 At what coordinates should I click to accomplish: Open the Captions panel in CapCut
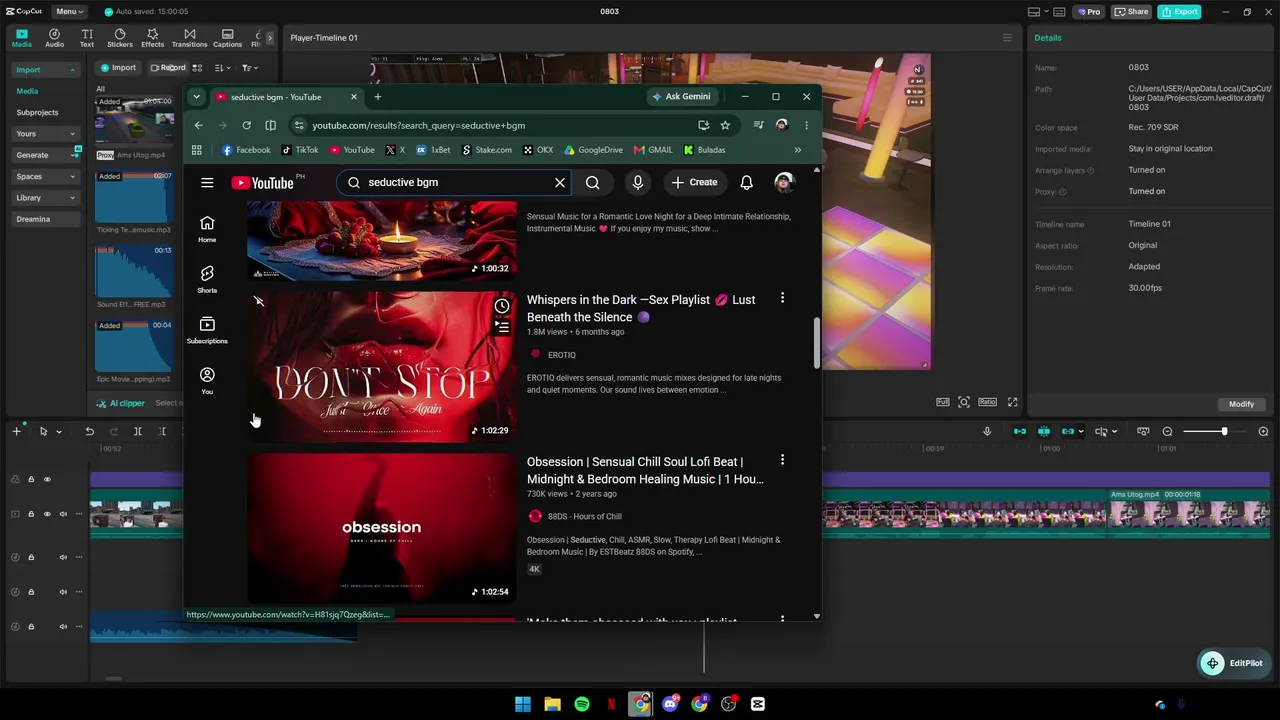pyautogui.click(x=227, y=38)
